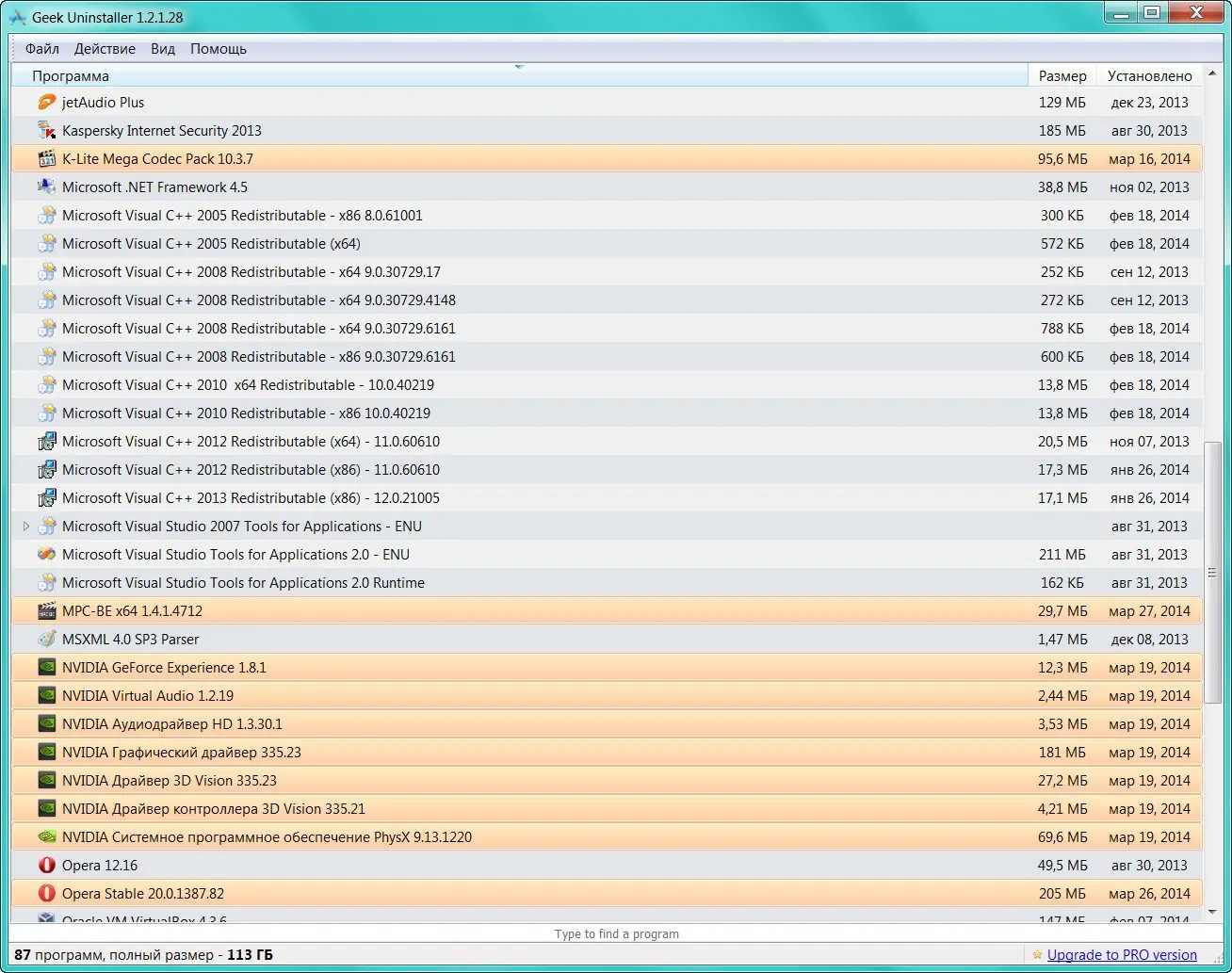Select Visual C++ 2008 Redistributable x64 9.0.30729.6161 name
The width and height of the screenshot is (1232, 973).
[x=259, y=328]
